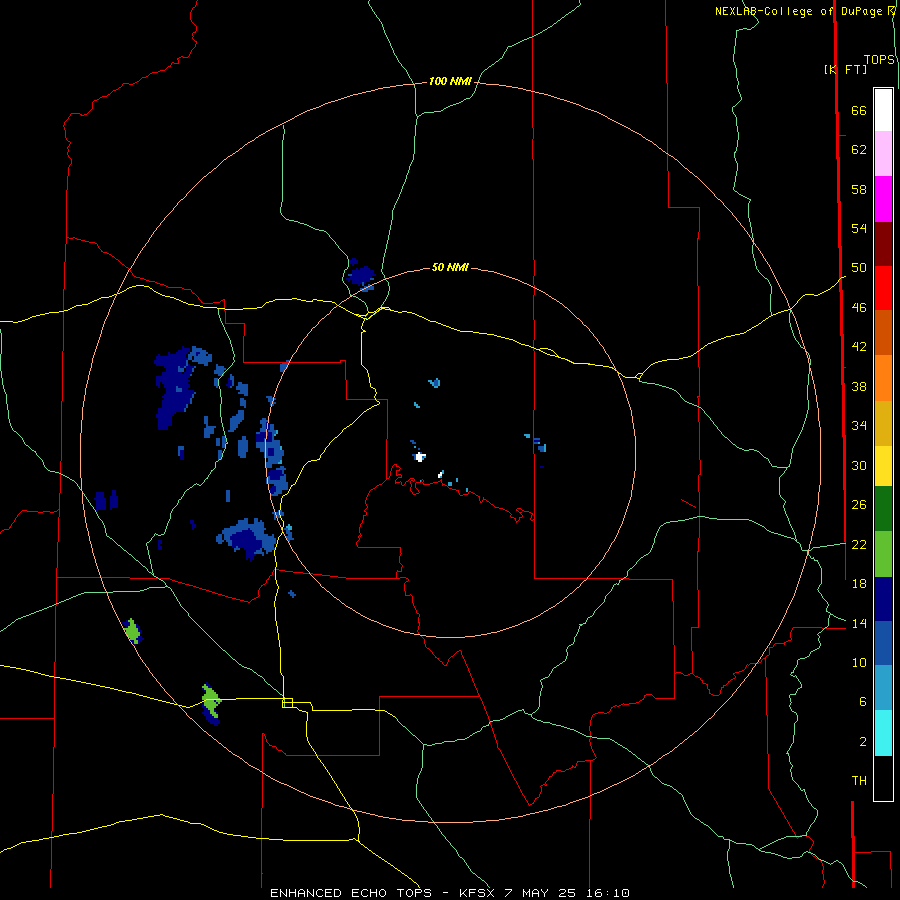900x900 pixels.
Task: Click the '42' legend value
Action: 859,346
